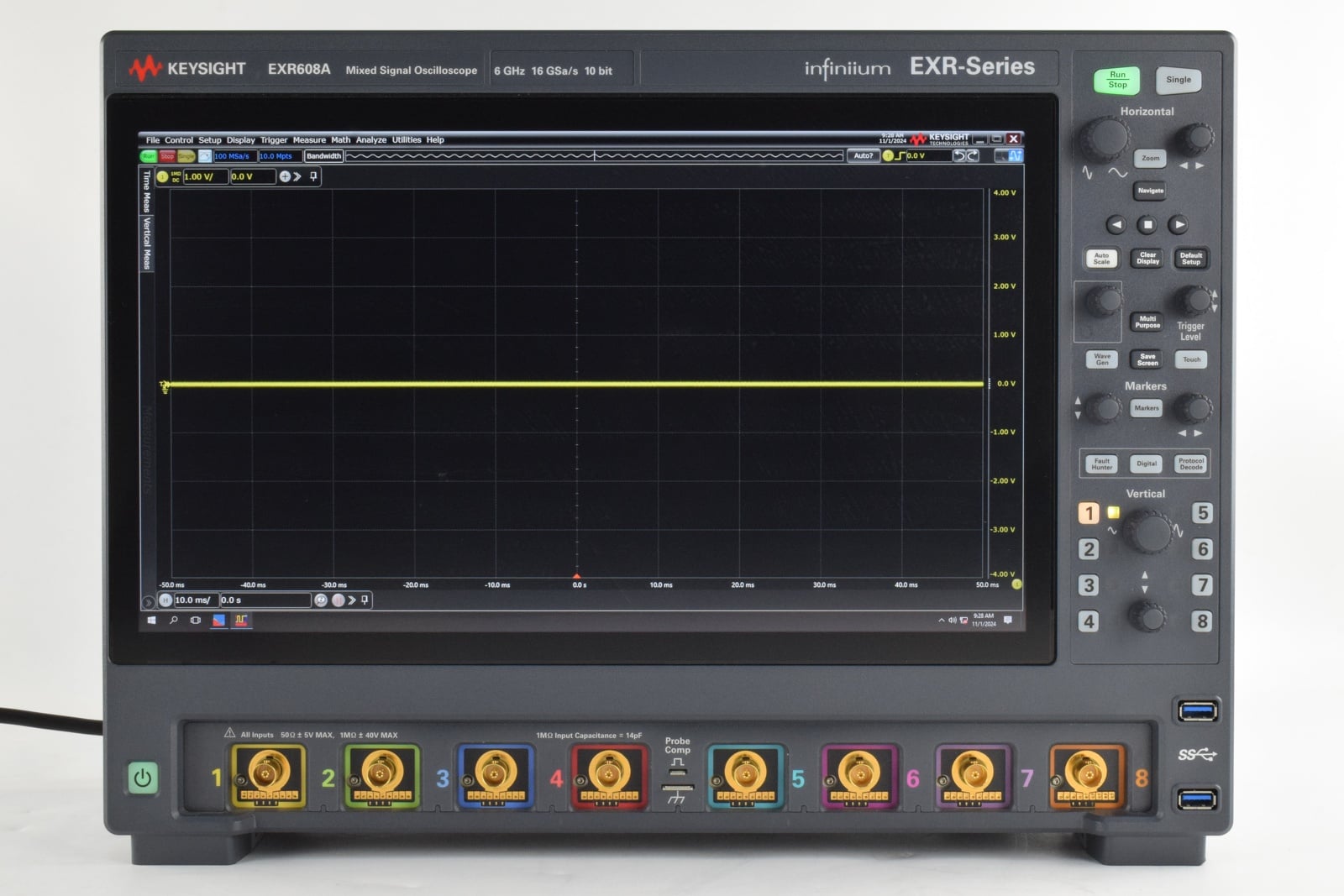The height and width of the screenshot is (896, 1344).
Task: Click the trigger source yellow T circle
Action: 888,156
